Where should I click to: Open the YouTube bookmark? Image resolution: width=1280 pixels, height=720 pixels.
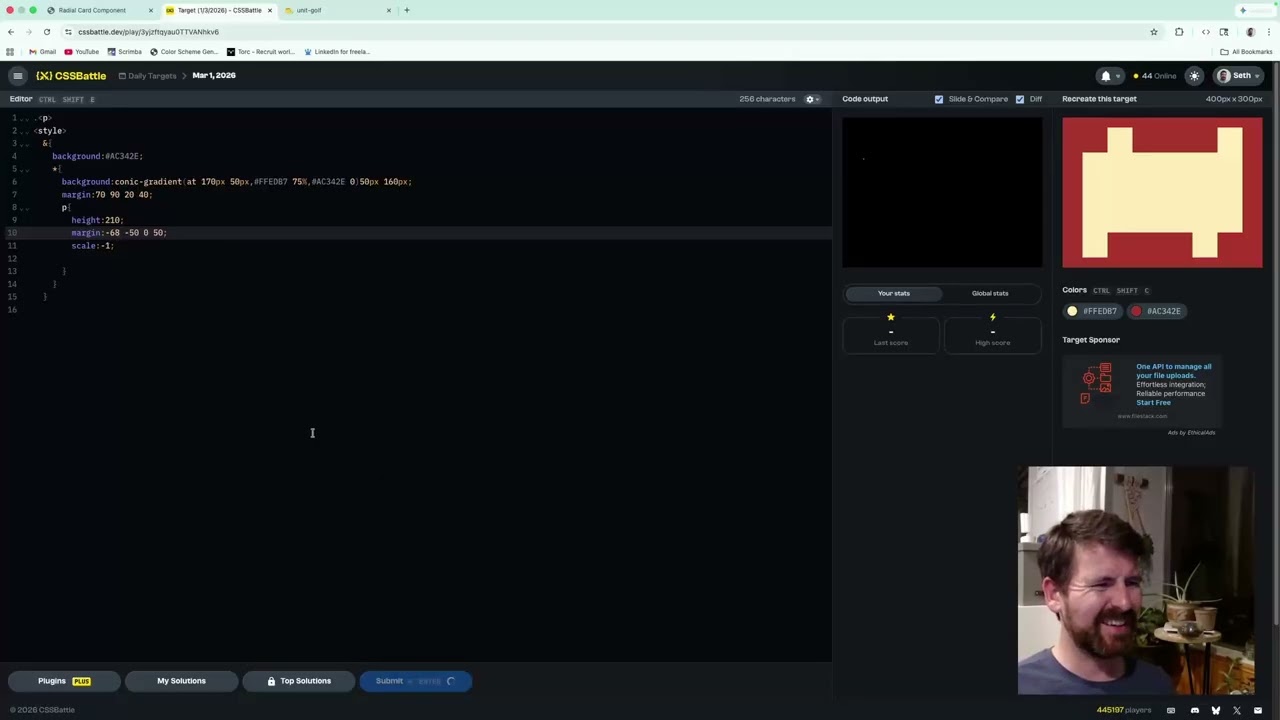(x=82, y=52)
